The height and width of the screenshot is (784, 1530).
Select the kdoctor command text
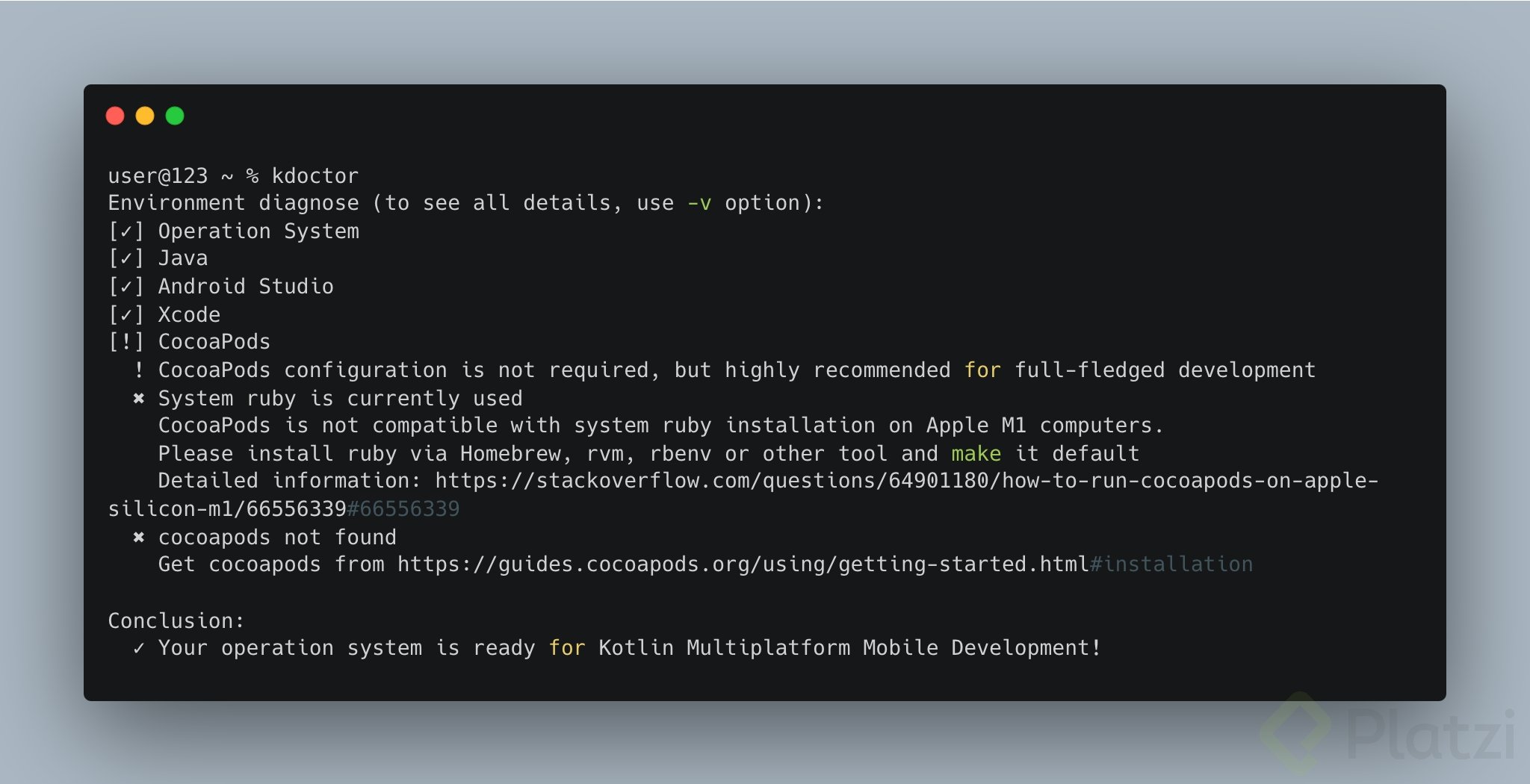(x=314, y=175)
